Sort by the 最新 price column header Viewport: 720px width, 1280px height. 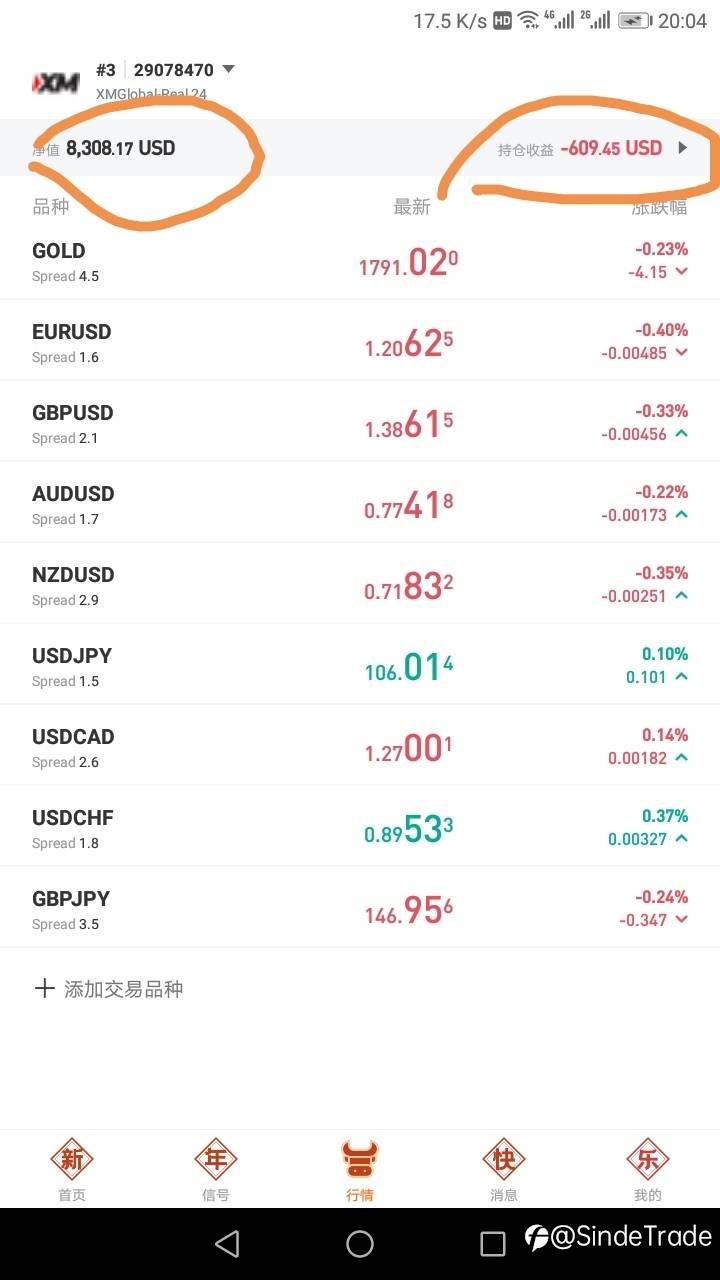tap(412, 207)
